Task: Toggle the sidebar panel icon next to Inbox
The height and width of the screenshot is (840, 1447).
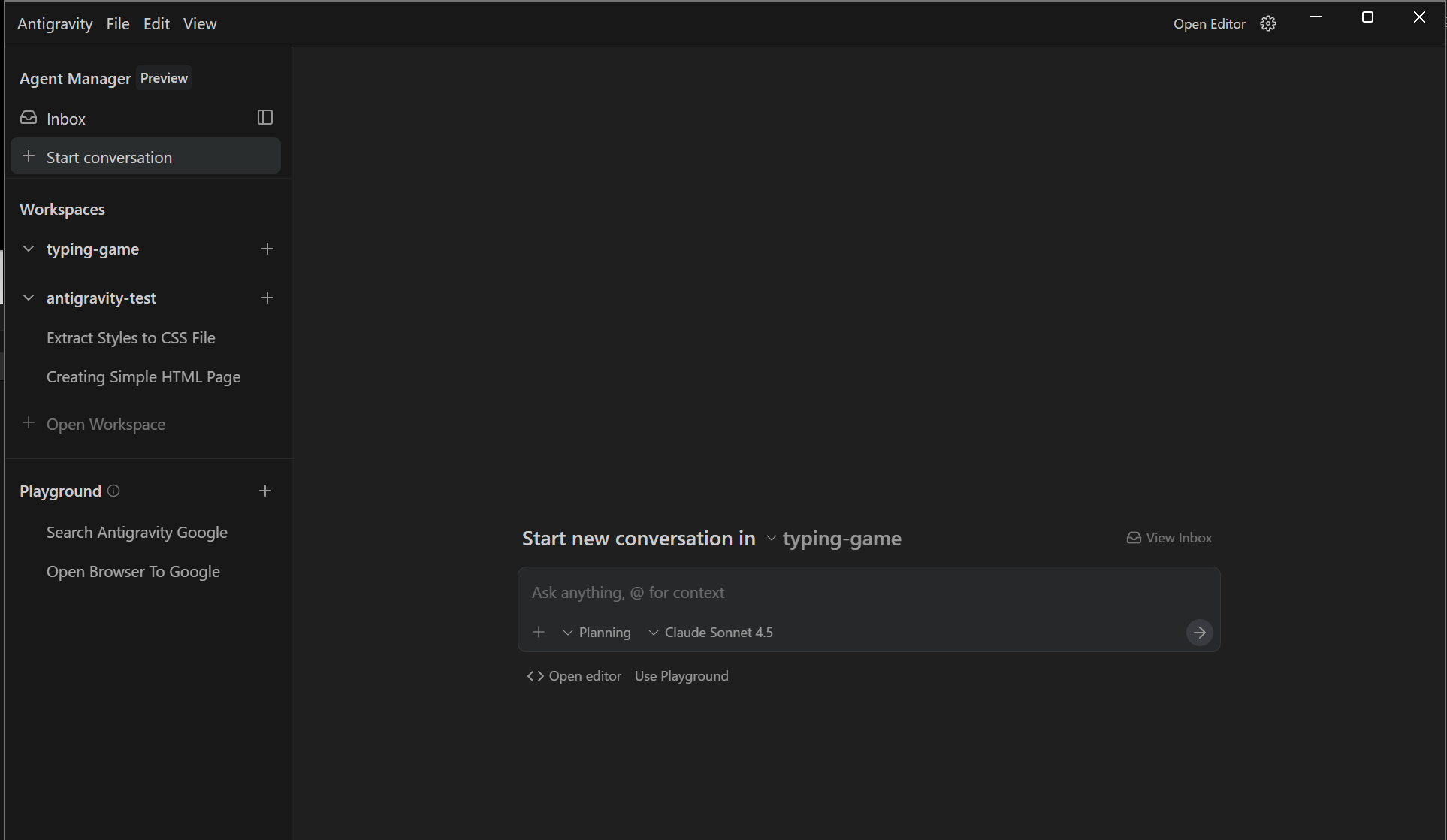Action: pyautogui.click(x=265, y=117)
